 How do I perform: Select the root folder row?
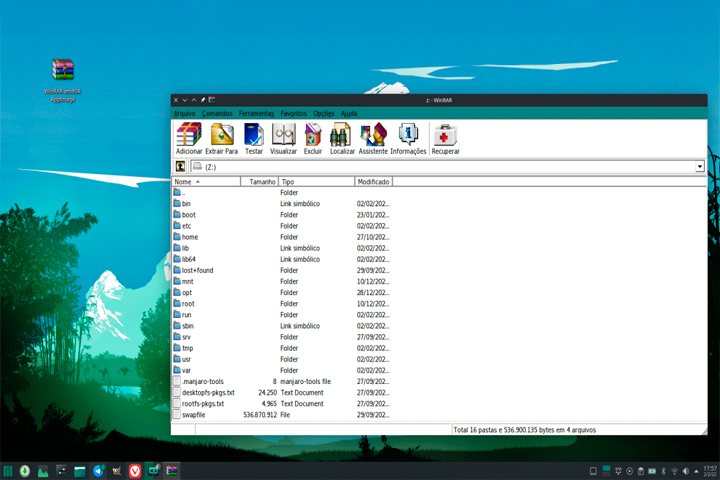[281, 304]
